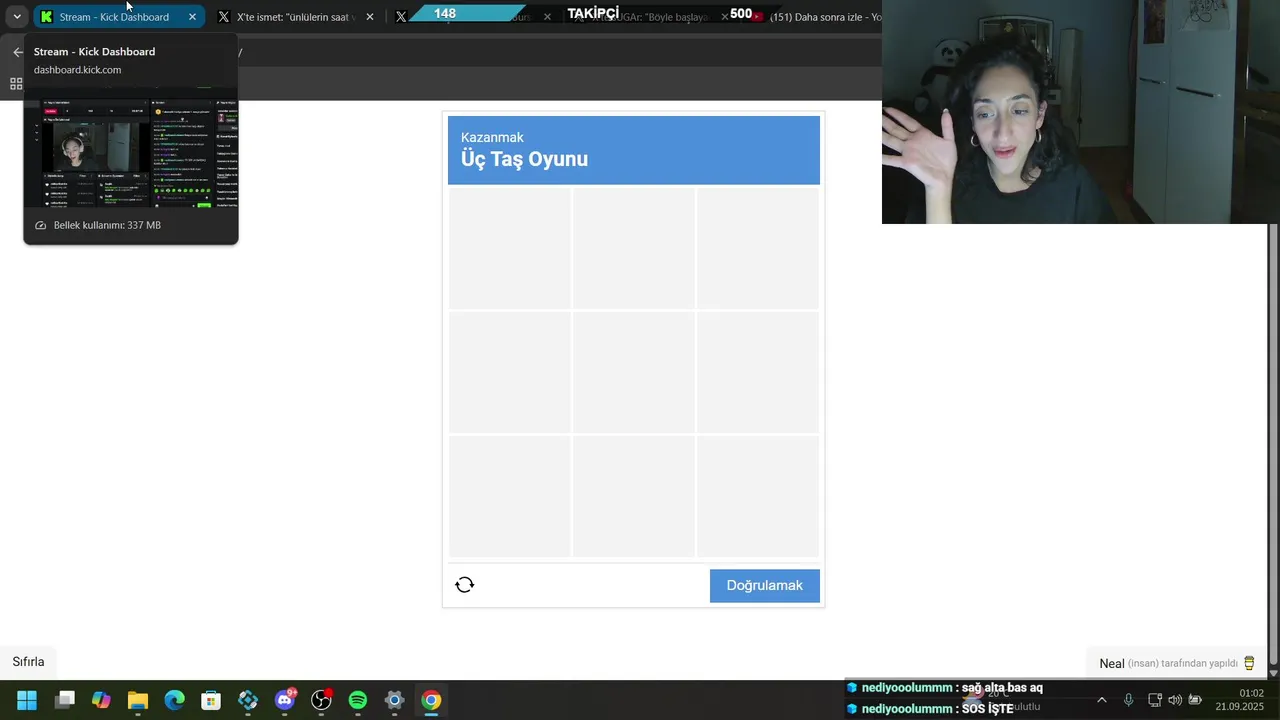Viewport: 1280px width, 720px height.
Task: Click the page scrollbar down arrow
Action: pyautogui.click(x=1273, y=674)
